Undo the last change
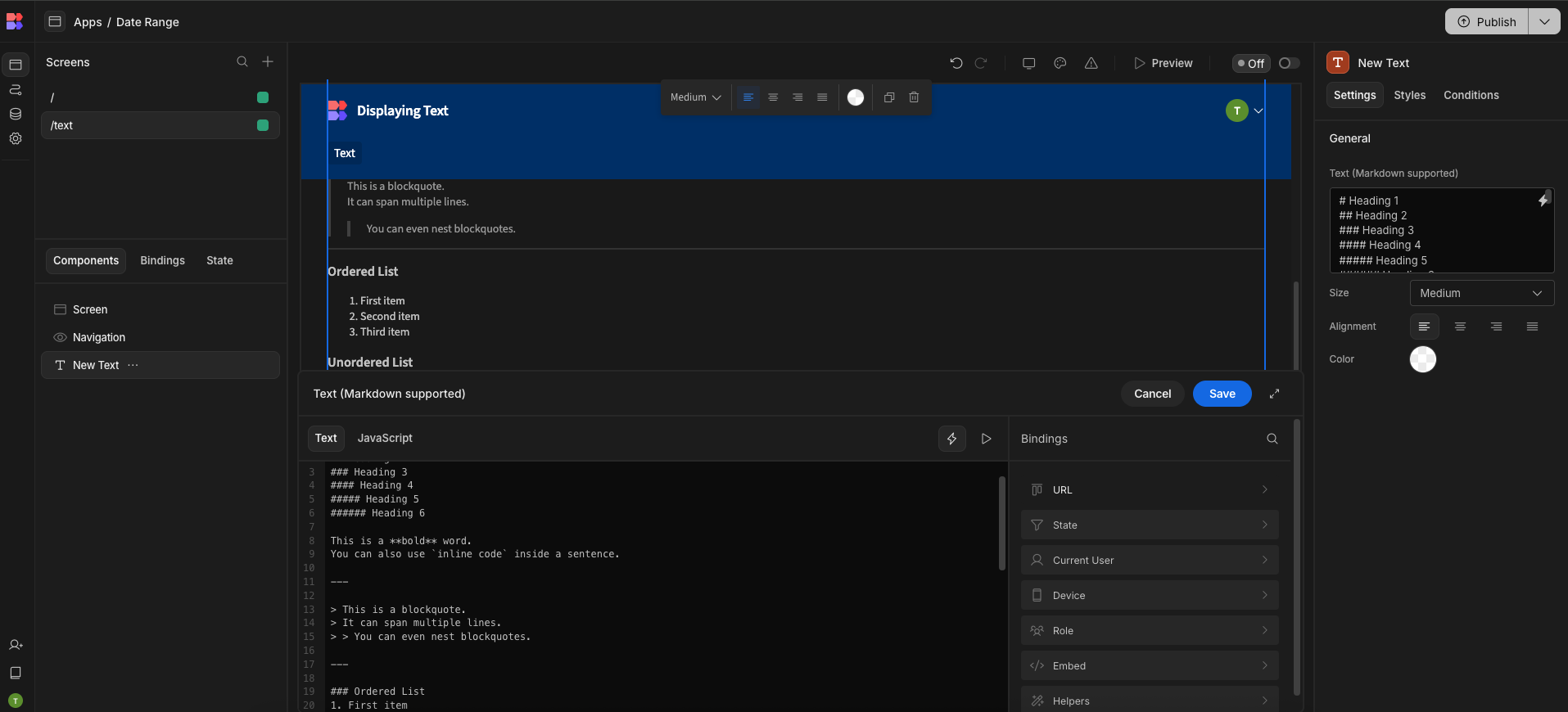 coord(956,63)
